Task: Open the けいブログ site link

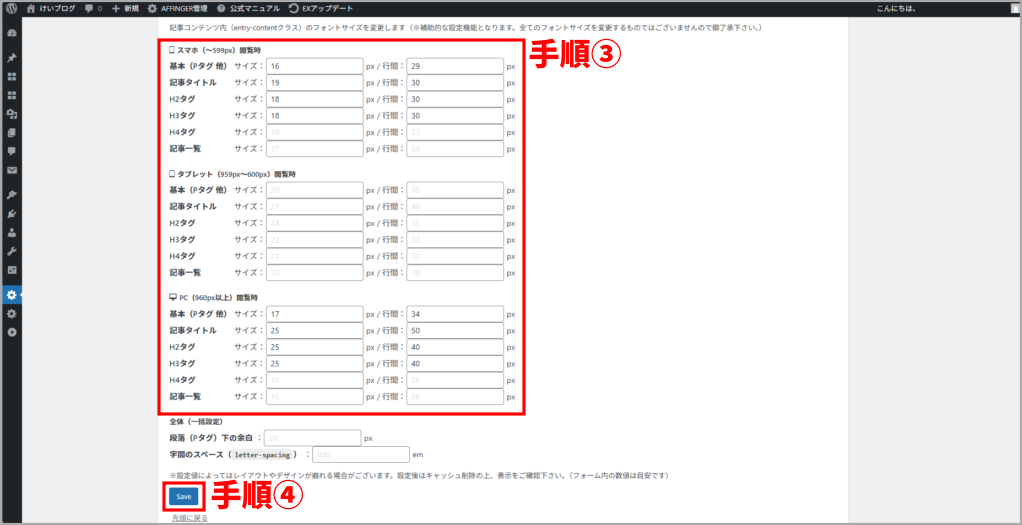Action: tap(52, 8)
